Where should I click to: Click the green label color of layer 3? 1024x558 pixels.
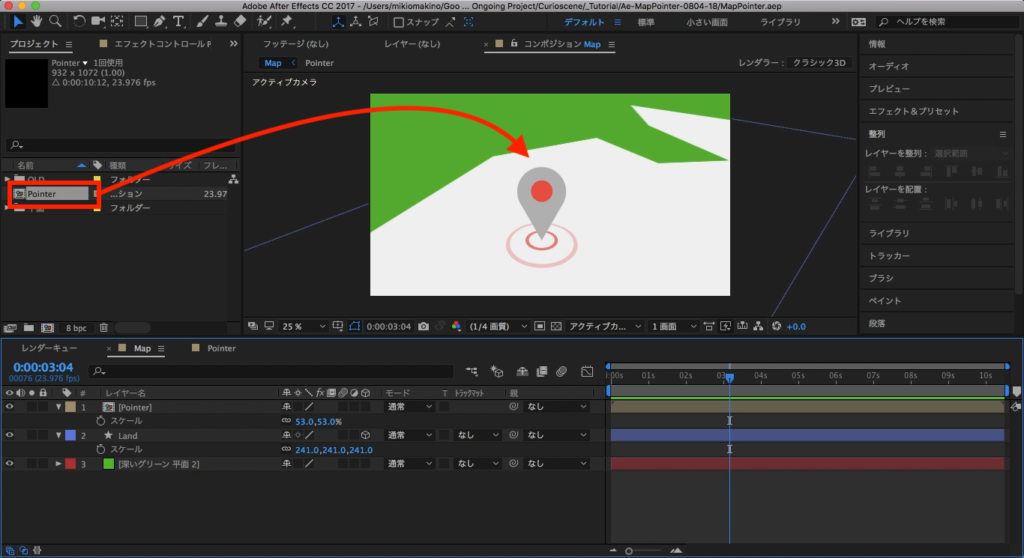coord(110,464)
